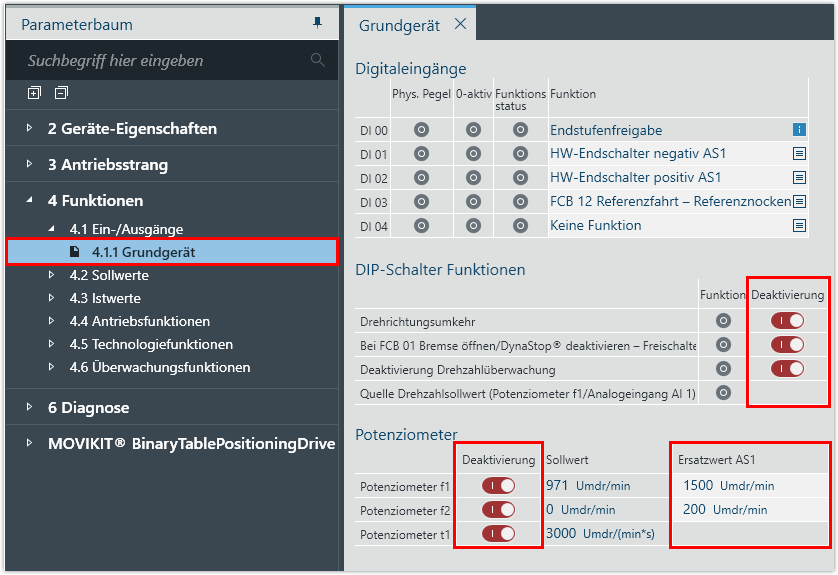The image size is (838, 575).
Task: Click the collapse all tree nodes icon
Action: point(61,93)
